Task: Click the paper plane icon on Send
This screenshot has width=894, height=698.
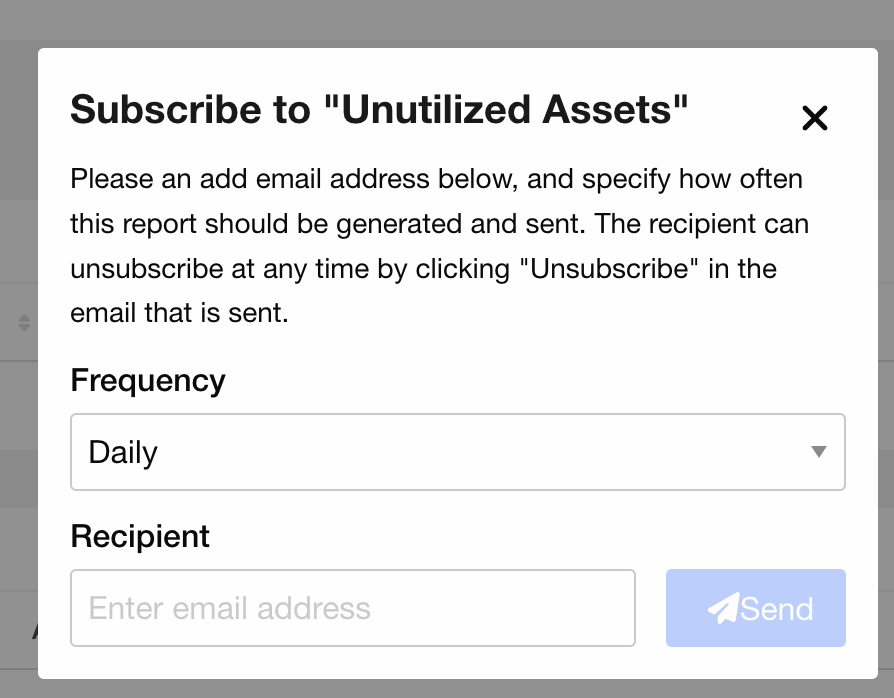Action: [723, 608]
